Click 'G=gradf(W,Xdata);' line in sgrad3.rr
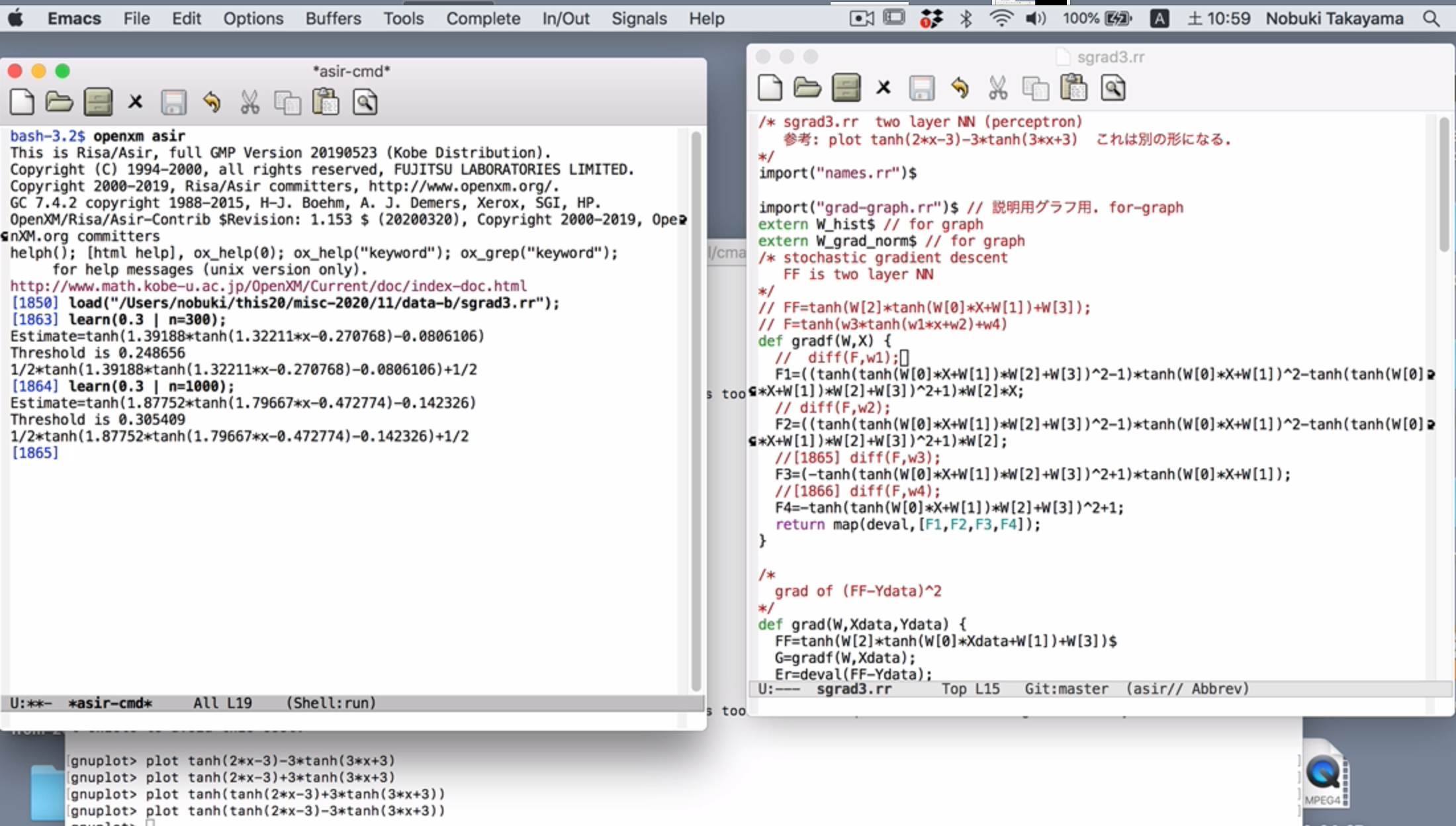 point(845,658)
